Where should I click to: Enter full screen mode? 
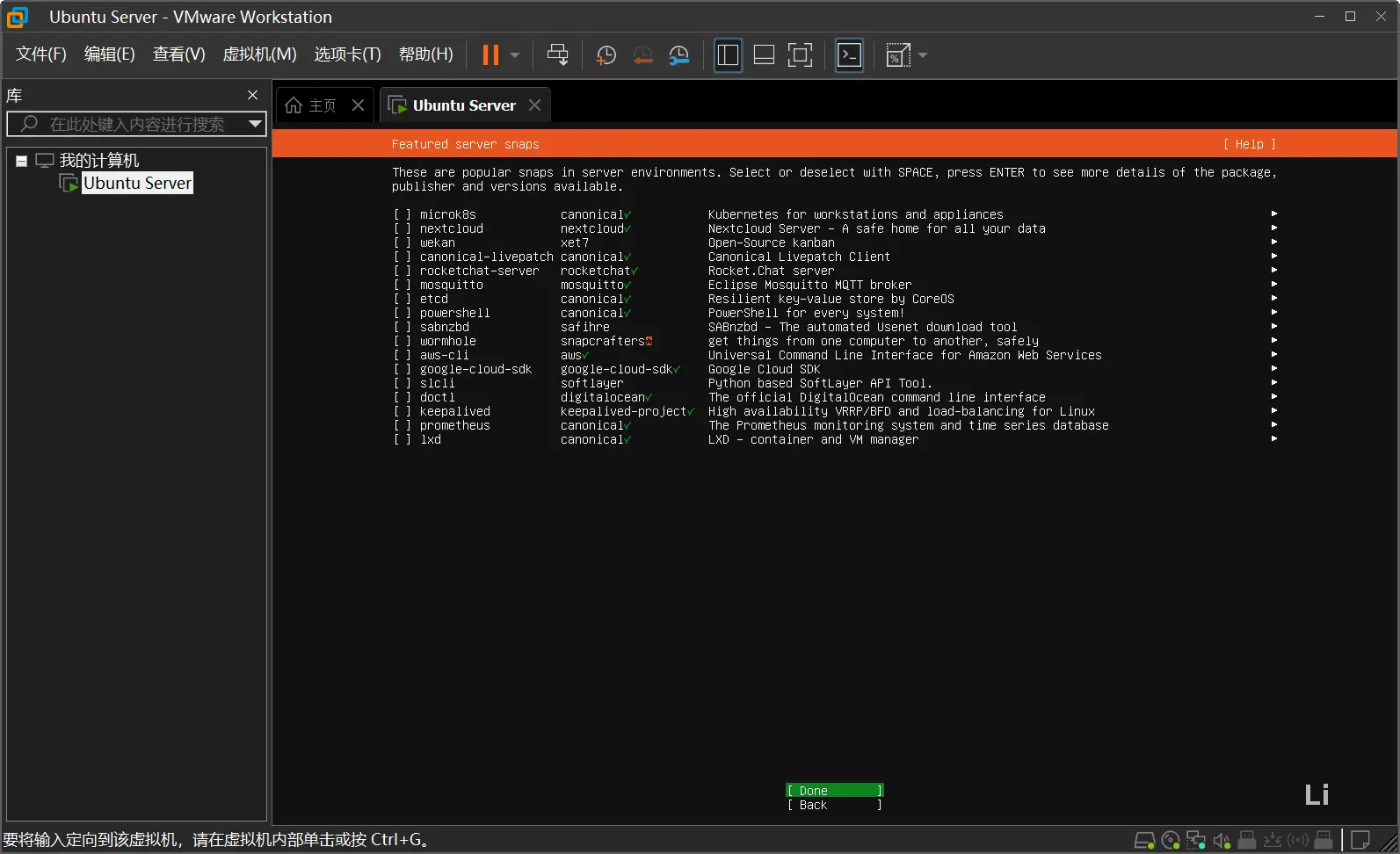[800, 55]
